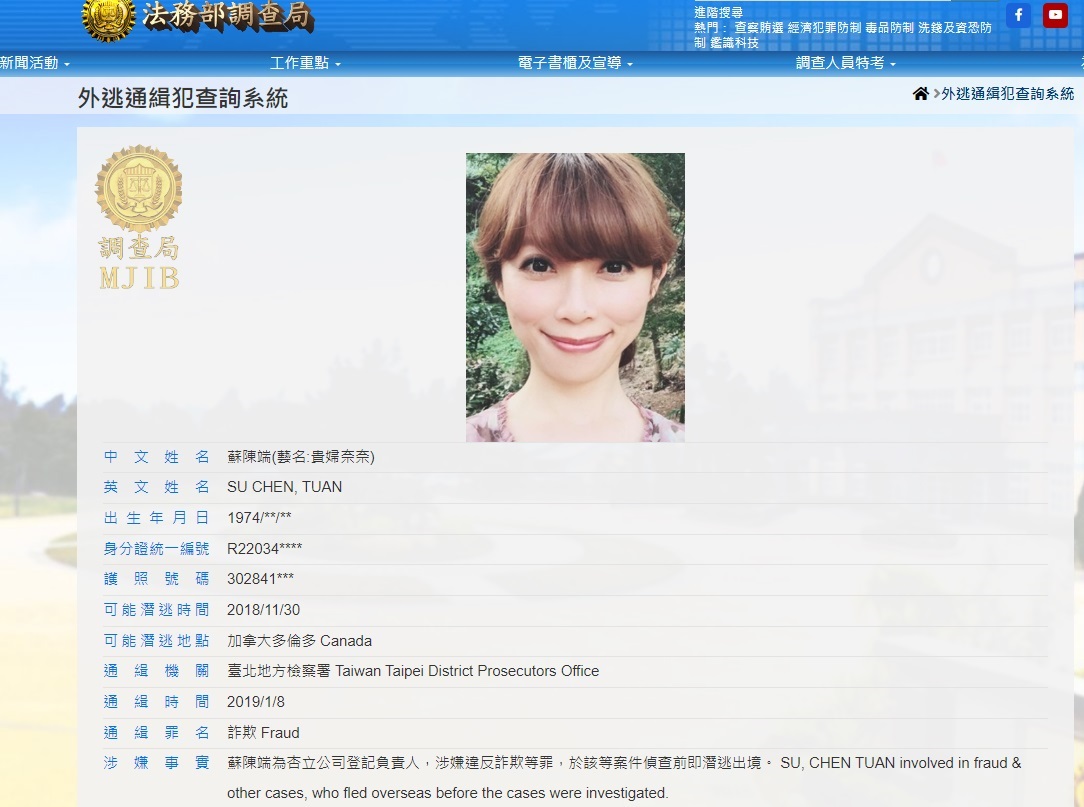Image resolution: width=1084 pixels, height=807 pixels.
Task: Click the escape date 2018/11/30
Action: (x=263, y=610)
